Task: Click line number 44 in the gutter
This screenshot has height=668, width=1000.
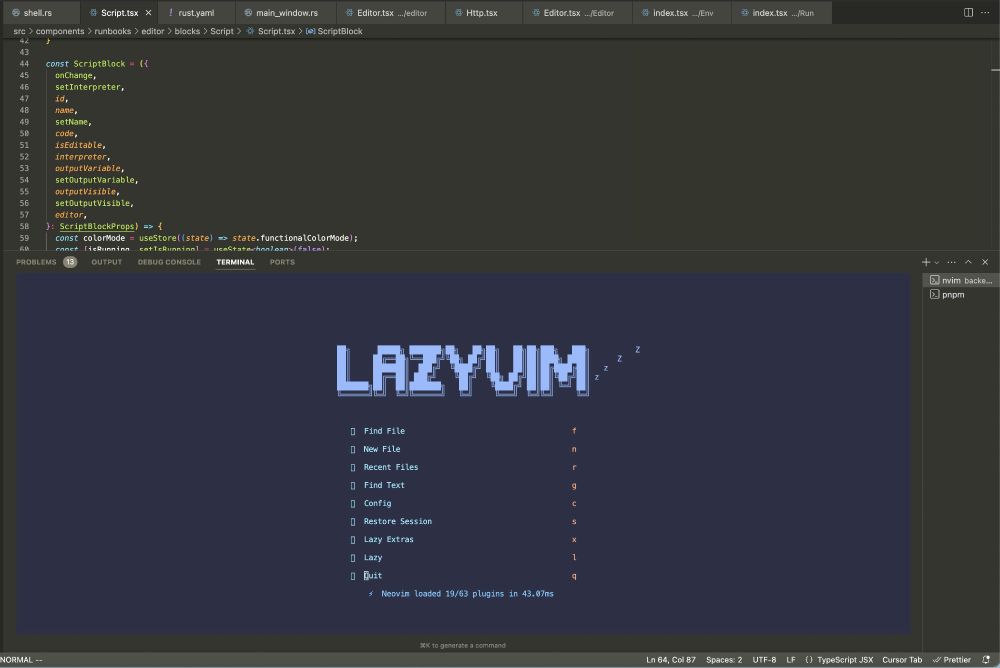Action: click(24, 64)
